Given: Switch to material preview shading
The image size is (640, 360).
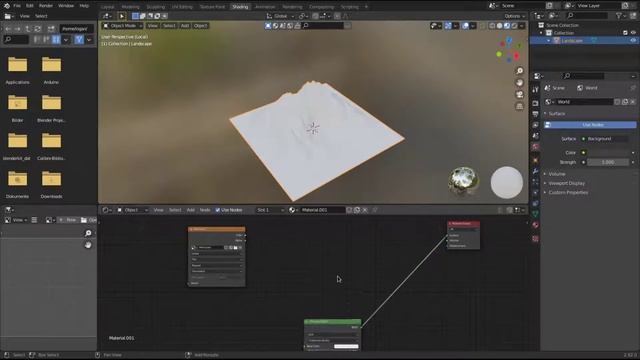Looking at the screenshot, I should [507, 26].
